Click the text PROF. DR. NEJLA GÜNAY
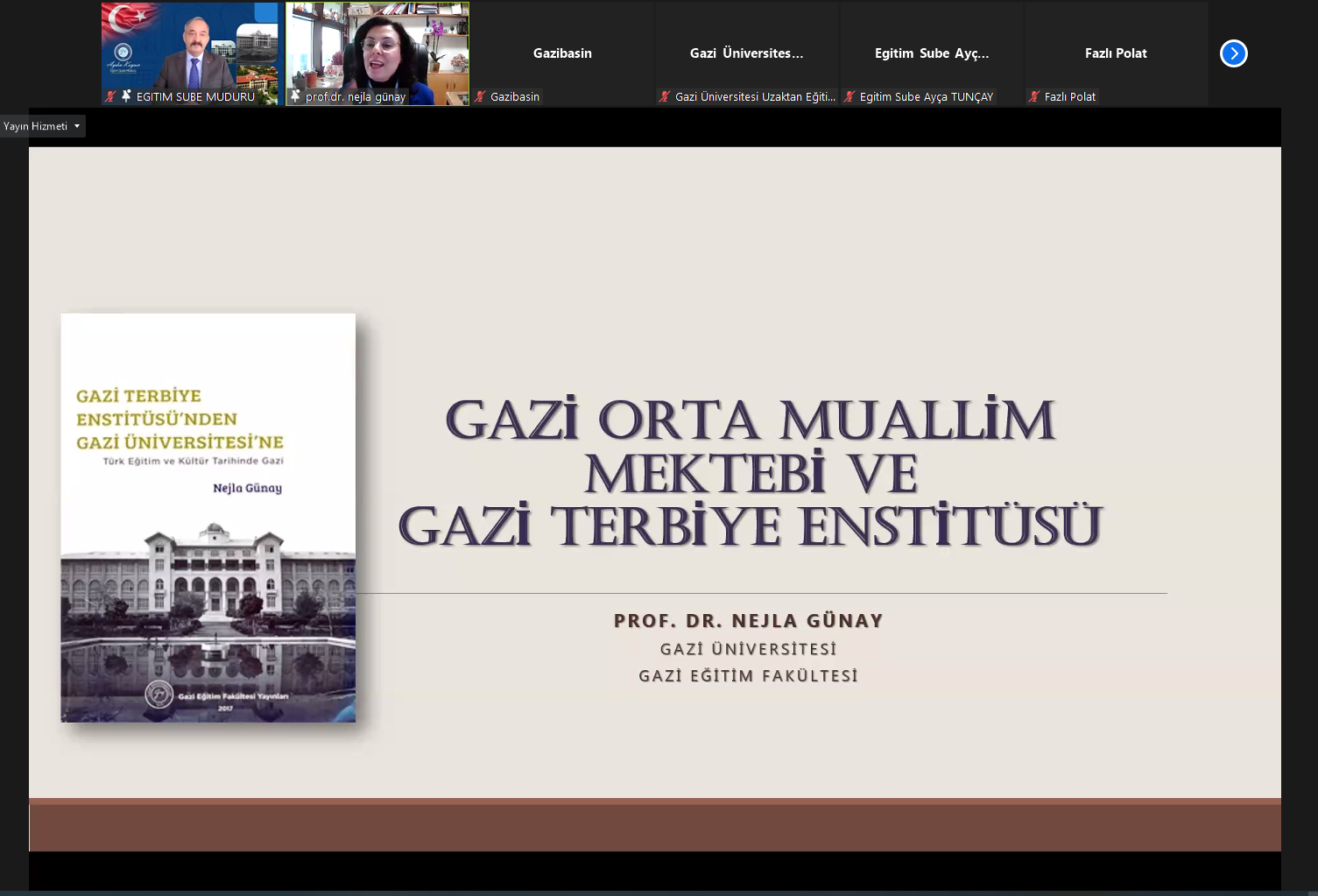 pyautogui.click(x=749, y=621)
